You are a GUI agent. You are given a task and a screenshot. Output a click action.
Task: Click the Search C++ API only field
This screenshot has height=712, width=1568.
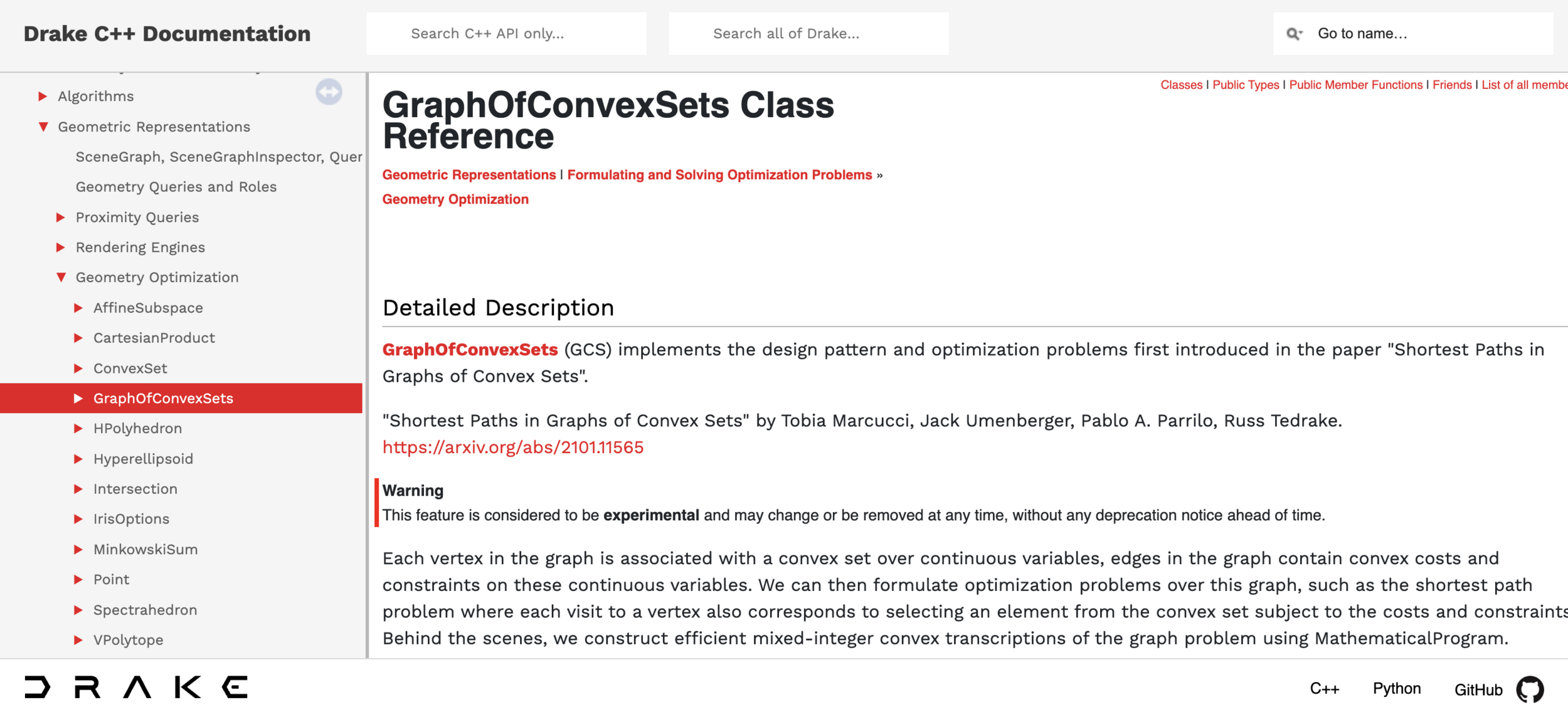tap(506, 34)
